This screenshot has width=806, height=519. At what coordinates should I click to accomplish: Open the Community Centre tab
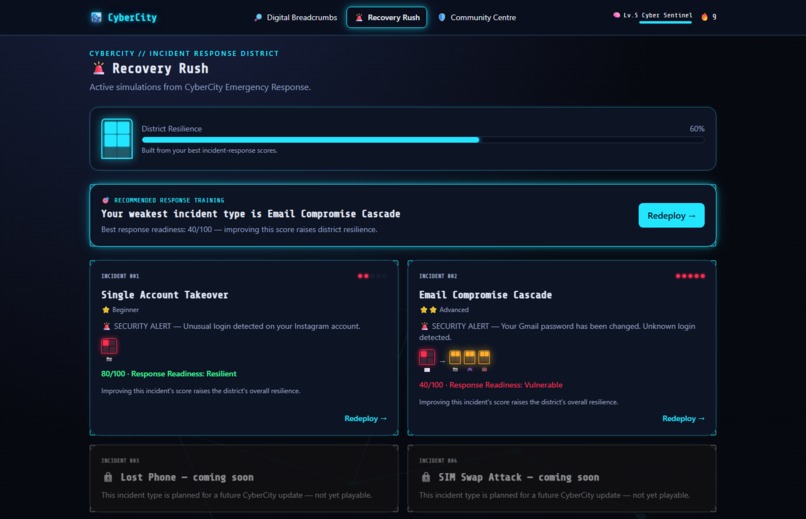(477, 17)
